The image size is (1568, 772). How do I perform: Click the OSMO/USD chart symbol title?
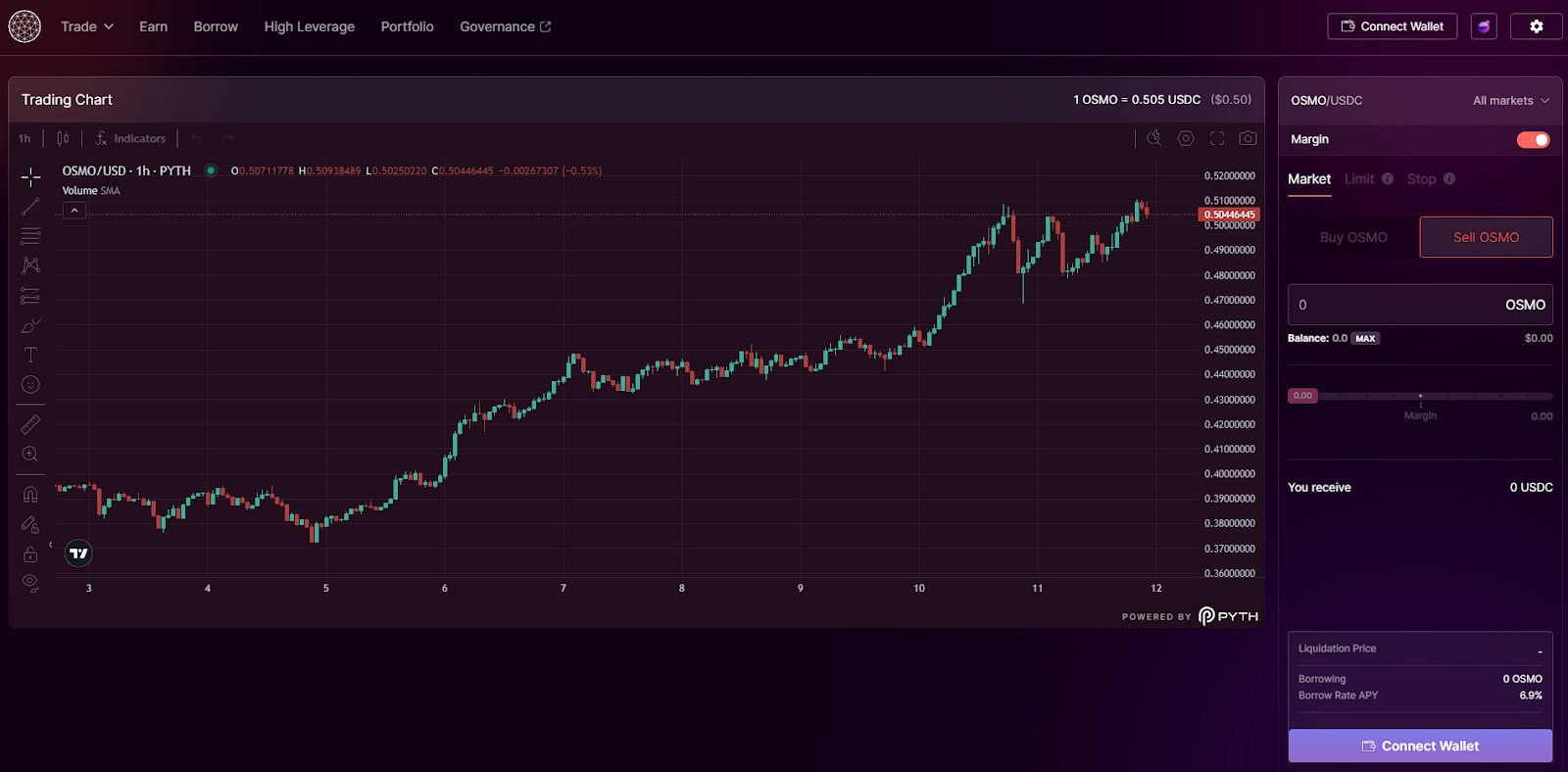(x=126, y=170)
